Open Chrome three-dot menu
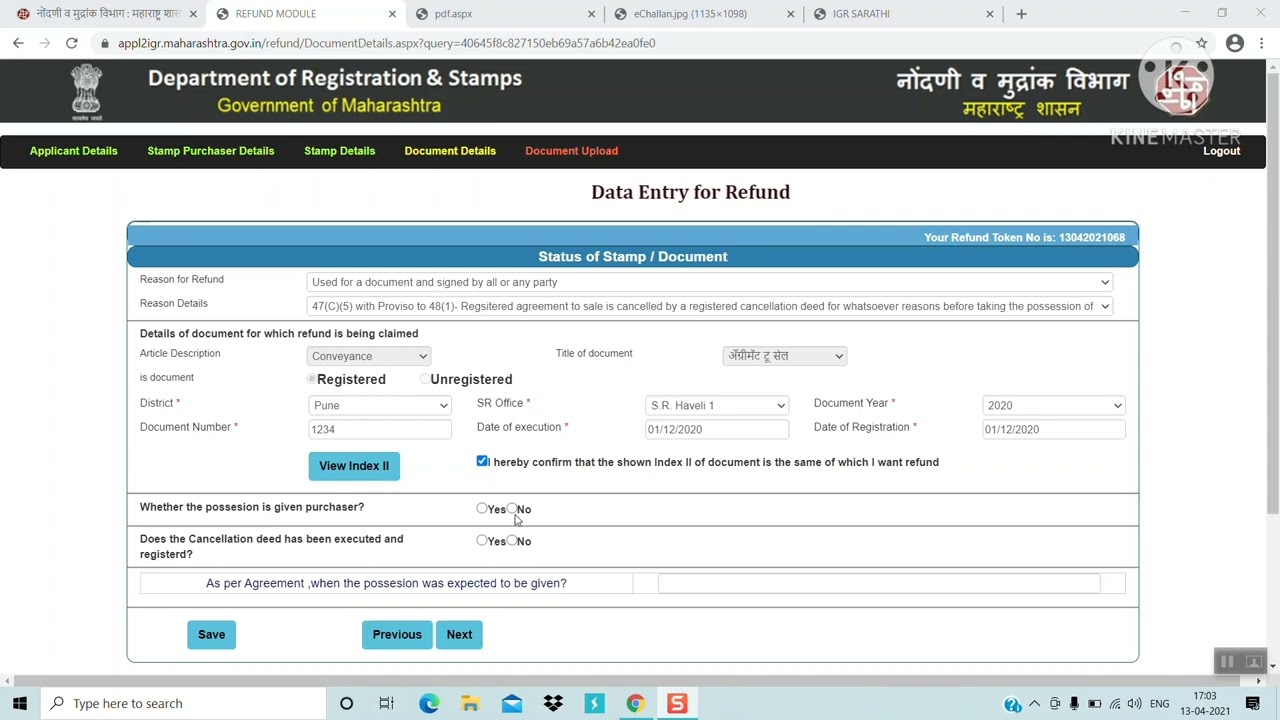 (1262, 43)
